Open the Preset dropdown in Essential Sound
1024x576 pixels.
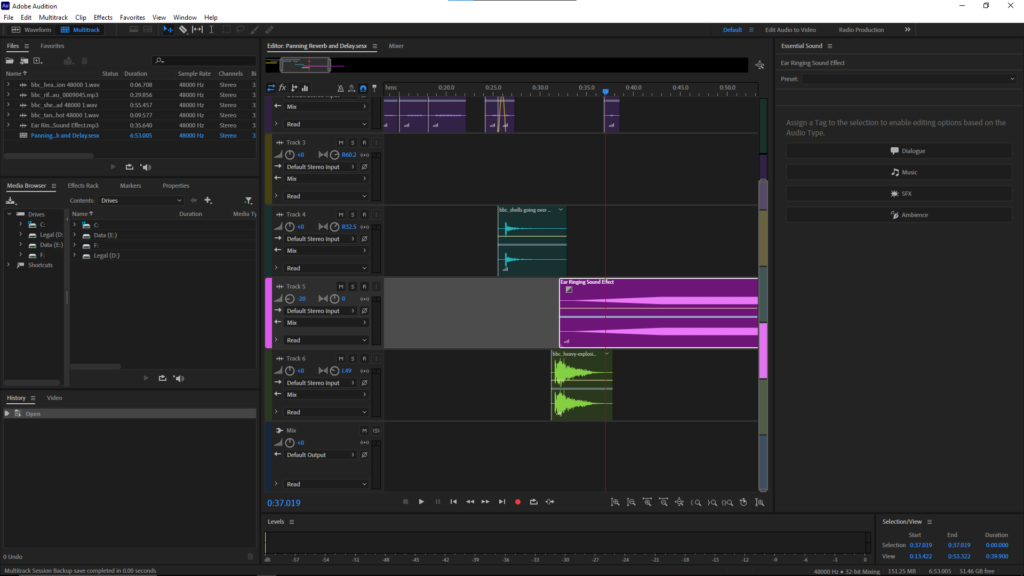click(908, 78)
